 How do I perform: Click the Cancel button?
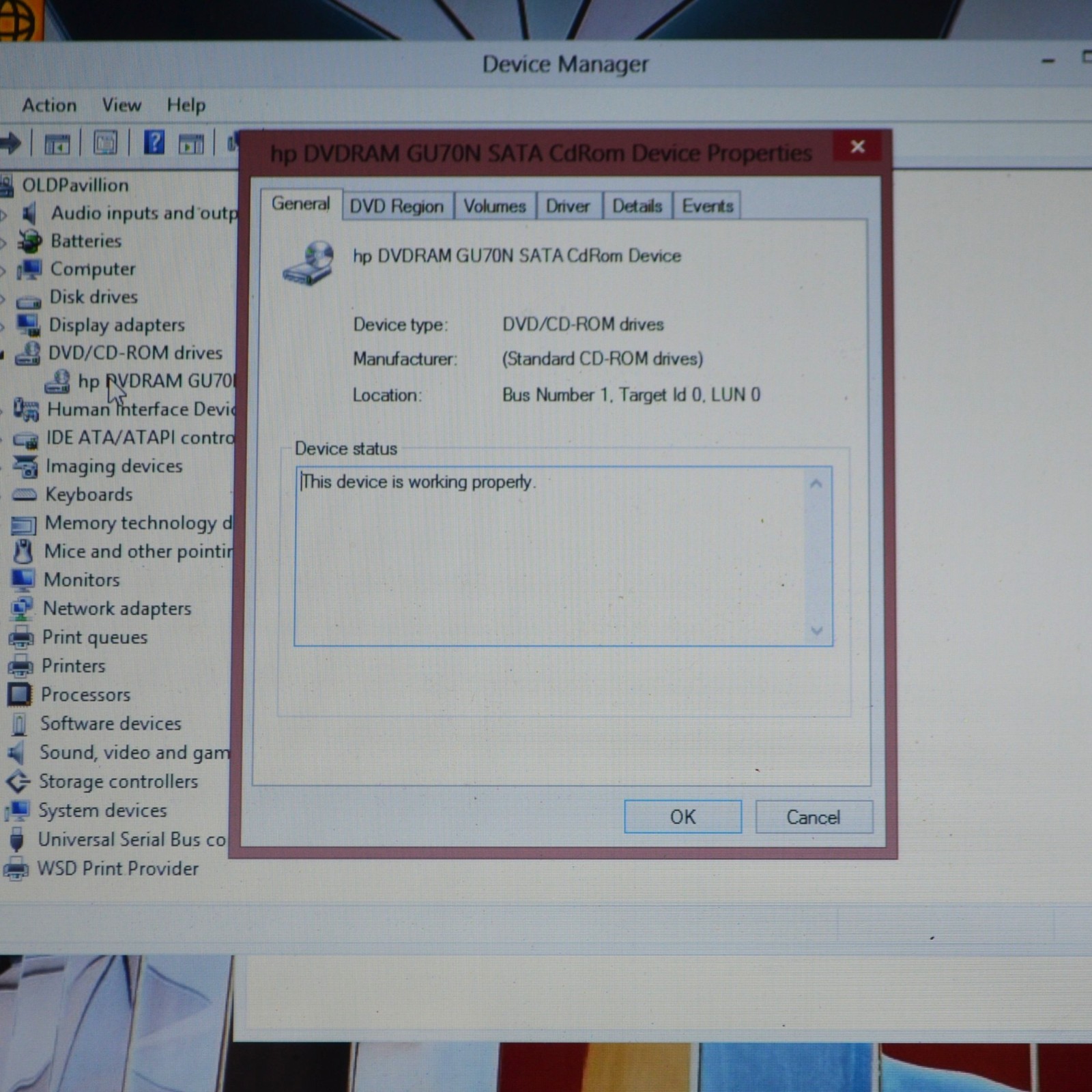(814, 817)
